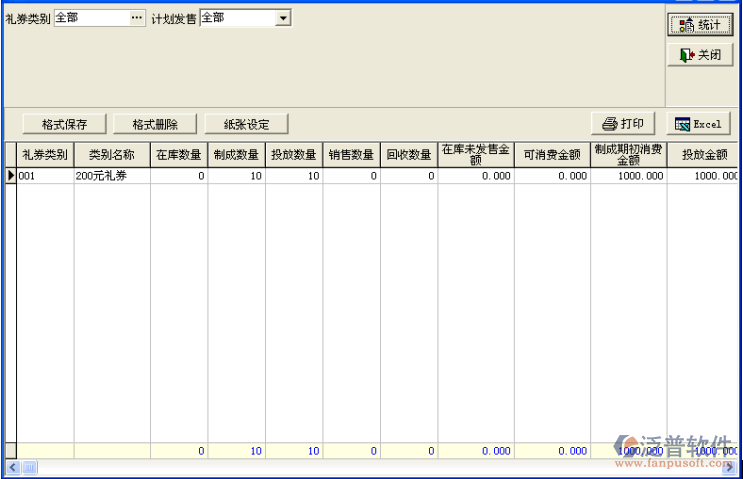Open the 礼券类别 ellipsis lookup button

(x=137, y=18)
